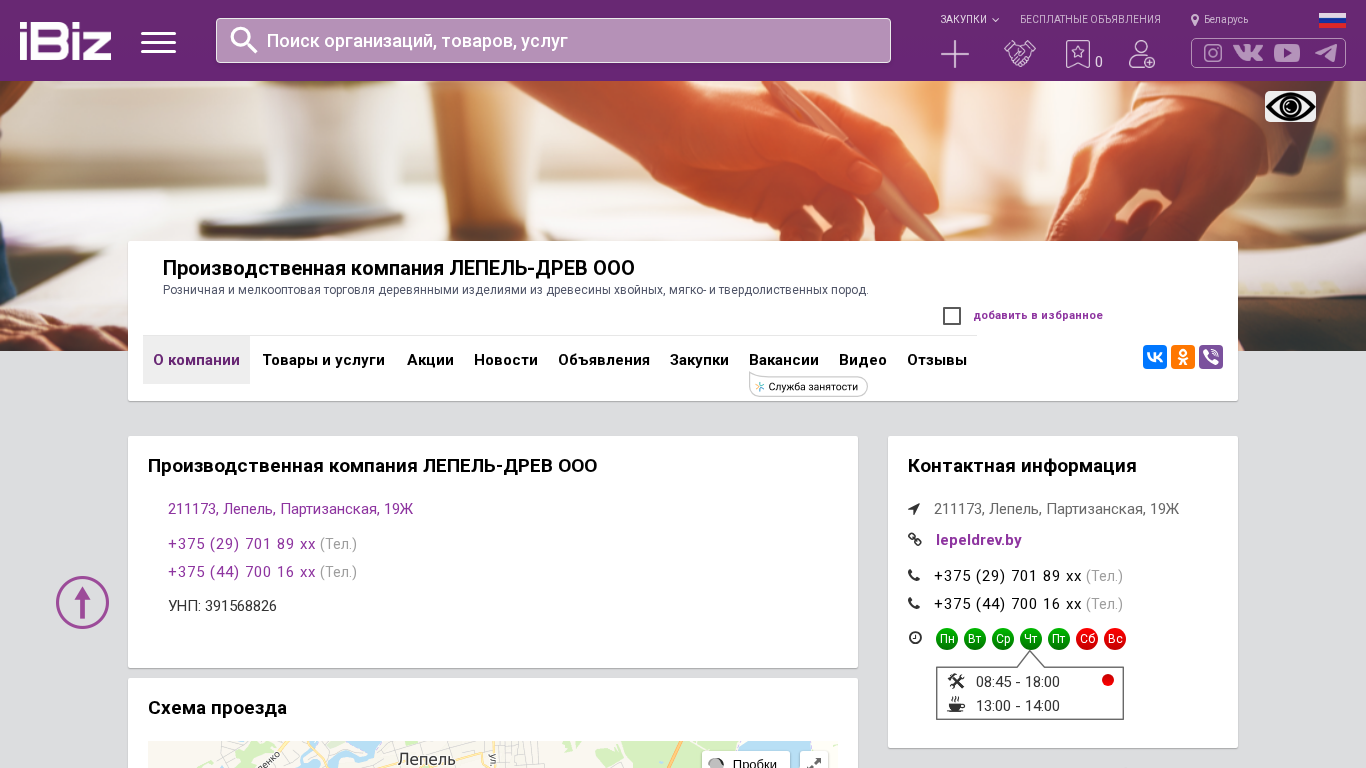Open the favorites bookmark icon
The image size is (1366, 768).
pos(1077,54)
